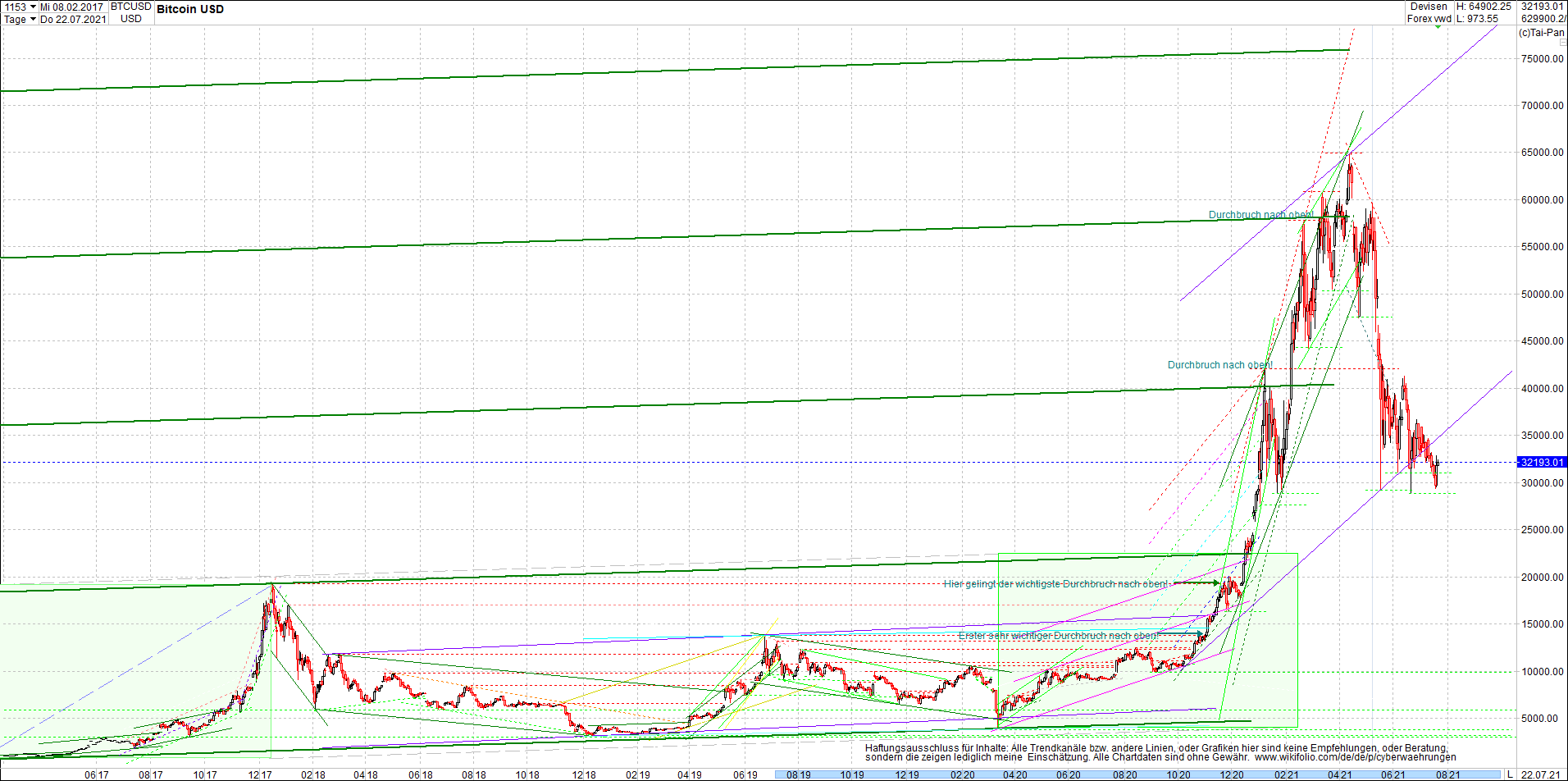Click the "Devisen Forex vwd" data source label

[x=1427, y=12]
